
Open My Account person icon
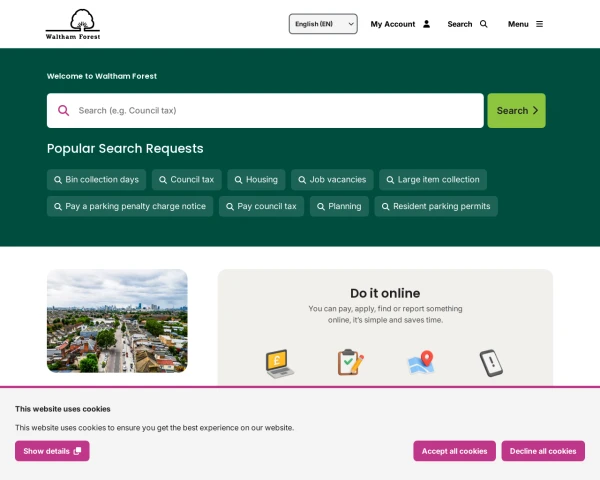coord(426,24)
